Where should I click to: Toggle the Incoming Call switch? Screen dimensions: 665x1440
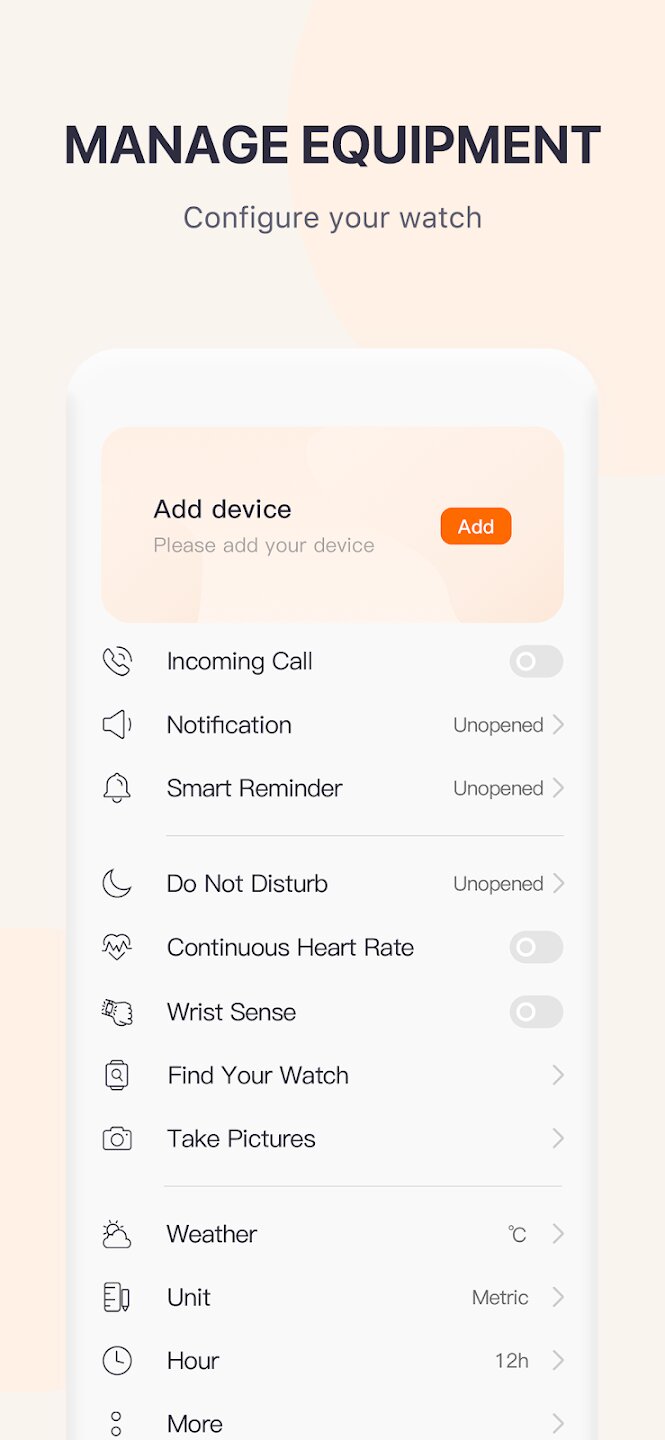(x=536, y=662)
